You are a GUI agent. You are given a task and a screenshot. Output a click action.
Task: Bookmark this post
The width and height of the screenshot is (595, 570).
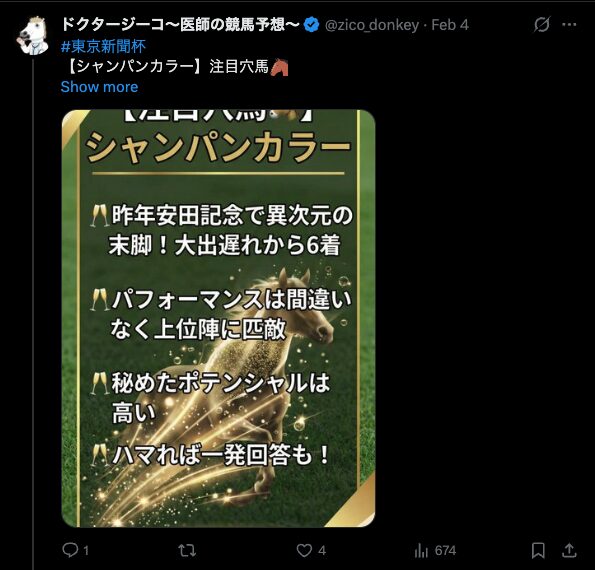[x=538, y=550]
